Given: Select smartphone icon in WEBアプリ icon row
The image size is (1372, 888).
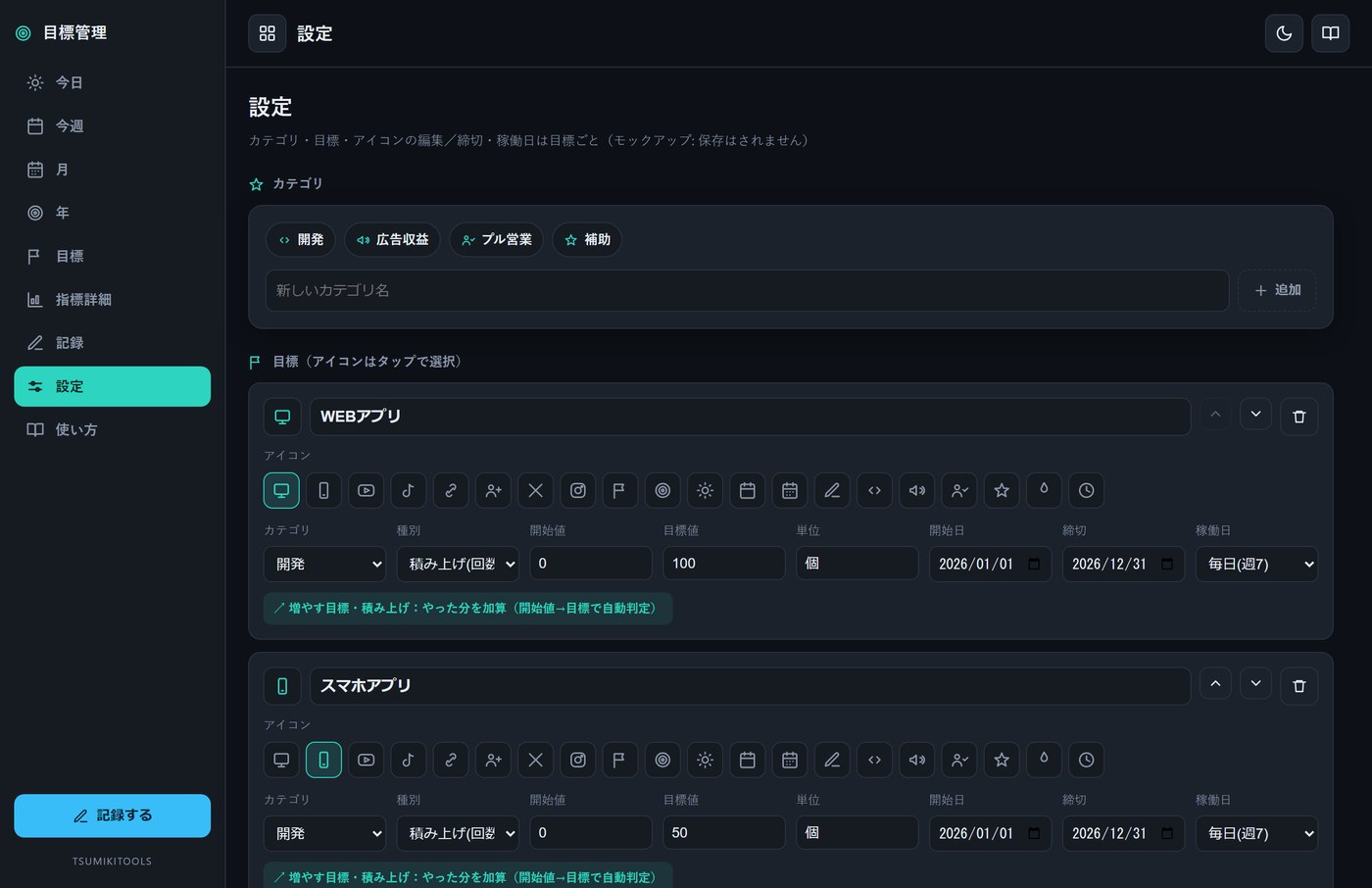Looking at the screenshot, I should (323, 490).
